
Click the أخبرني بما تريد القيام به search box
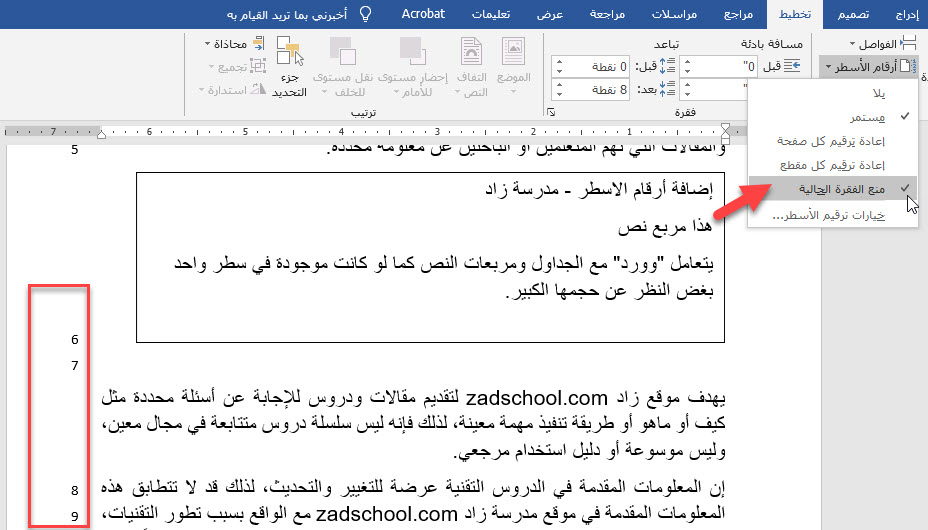(287, 14)
